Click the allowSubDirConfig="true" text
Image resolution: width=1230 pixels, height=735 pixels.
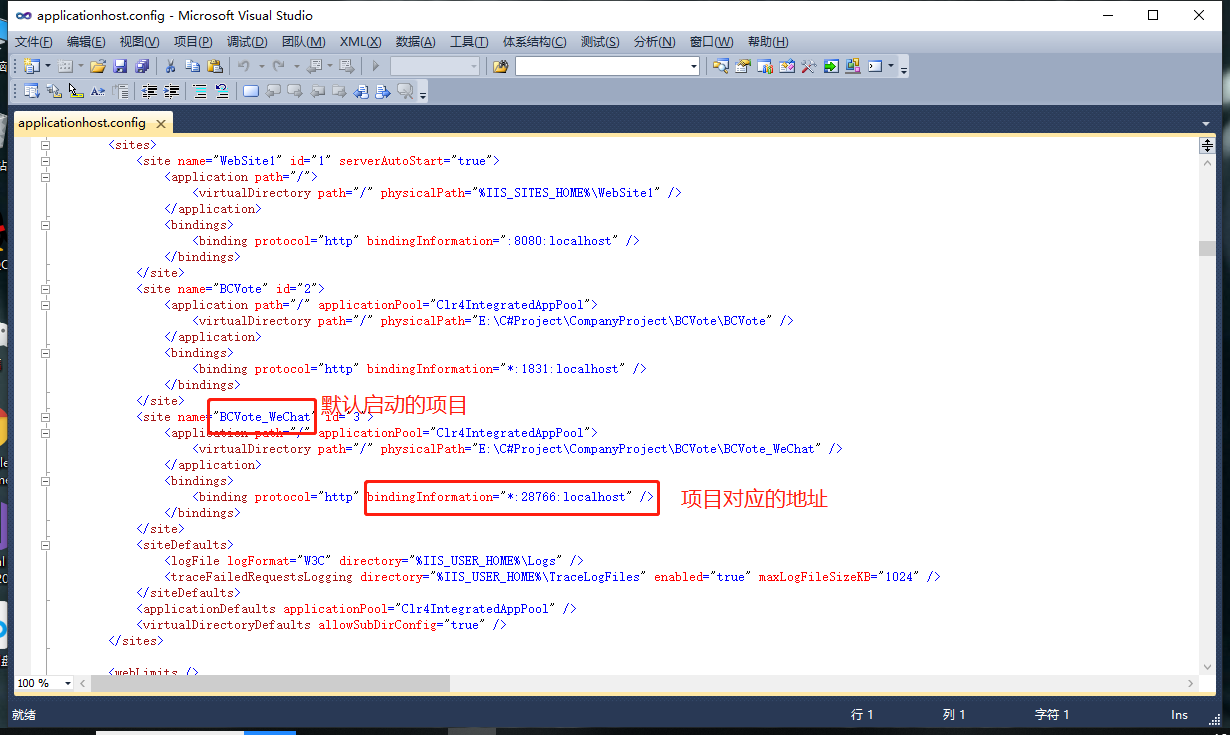[402, 625]
